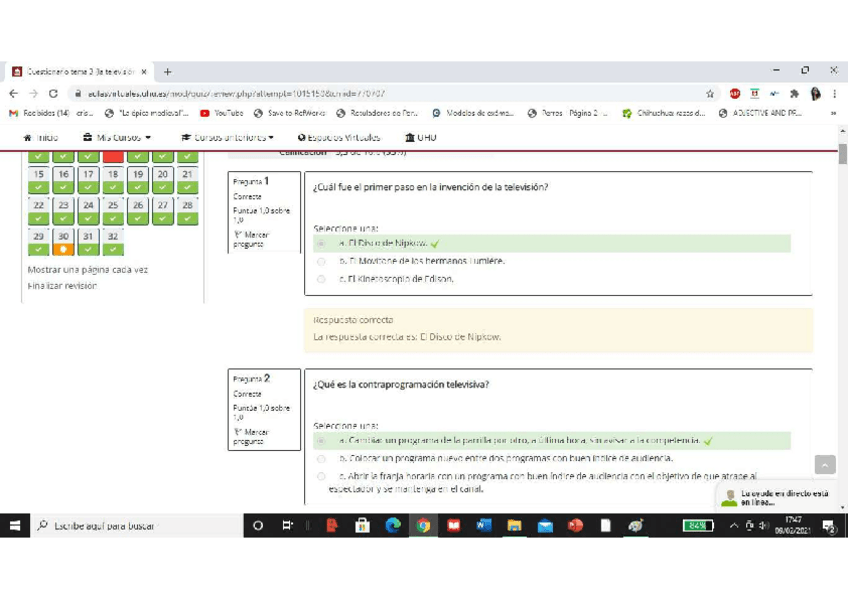Open Word from the taskbar
Image resolution: width=848 pixels, height=599 pixels.
[x=484, y=525]
